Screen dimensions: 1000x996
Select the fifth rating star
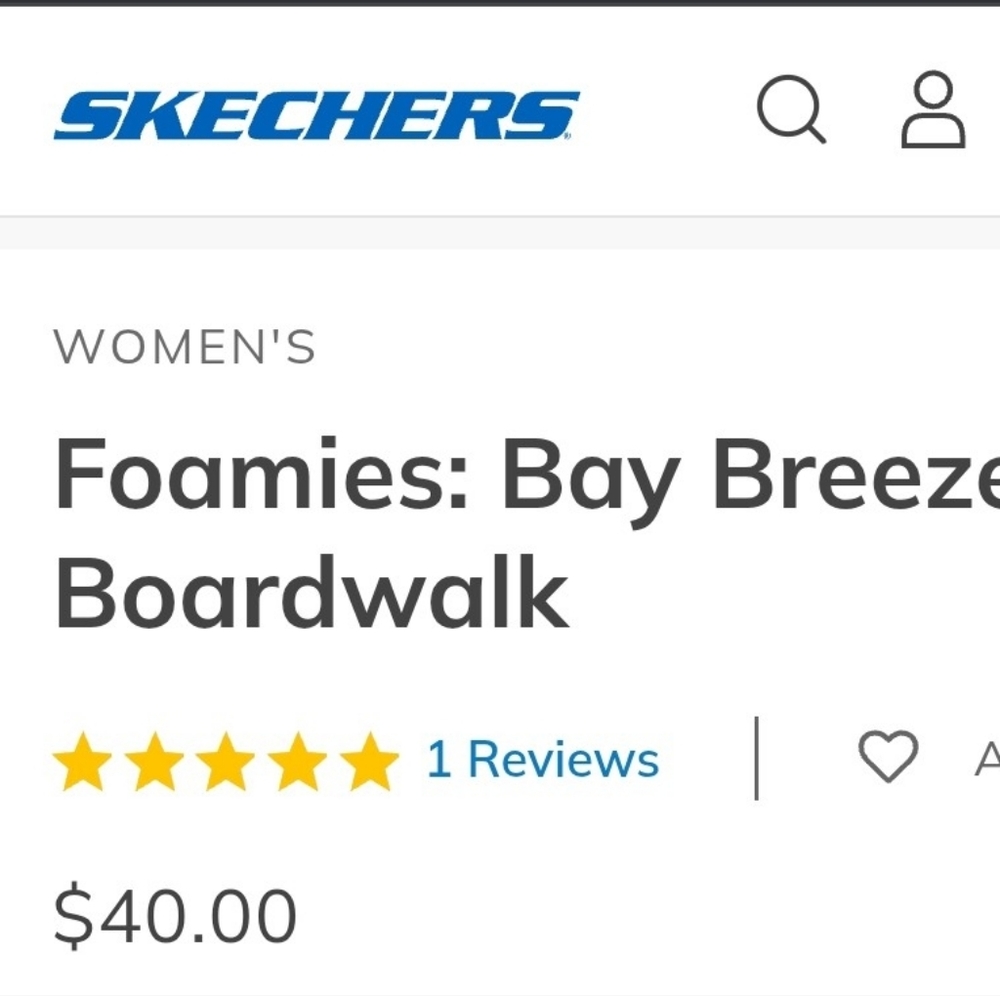point(369,761)
